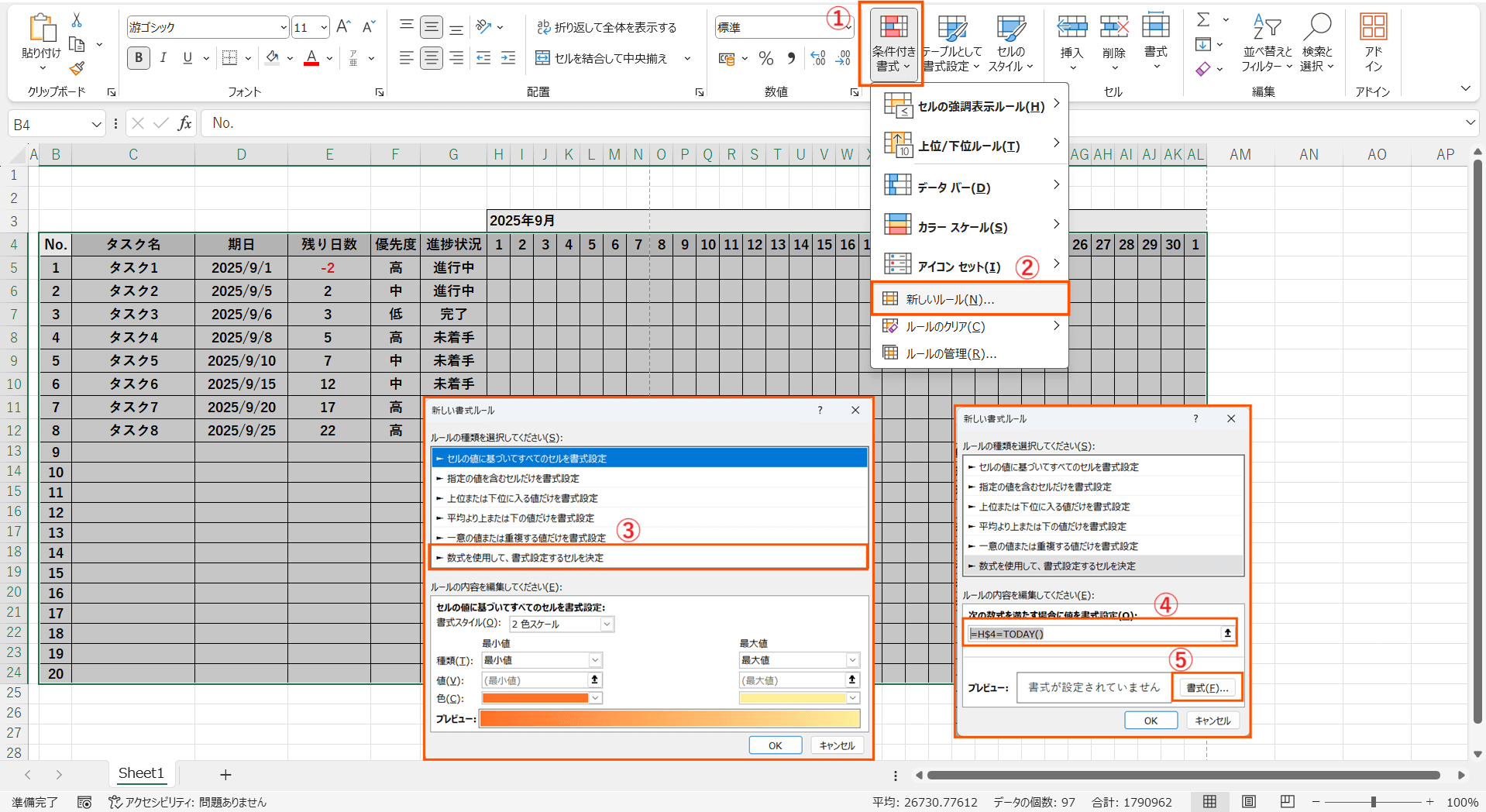
Task: Expand the font size dropdown
Action: pos(323,27)
